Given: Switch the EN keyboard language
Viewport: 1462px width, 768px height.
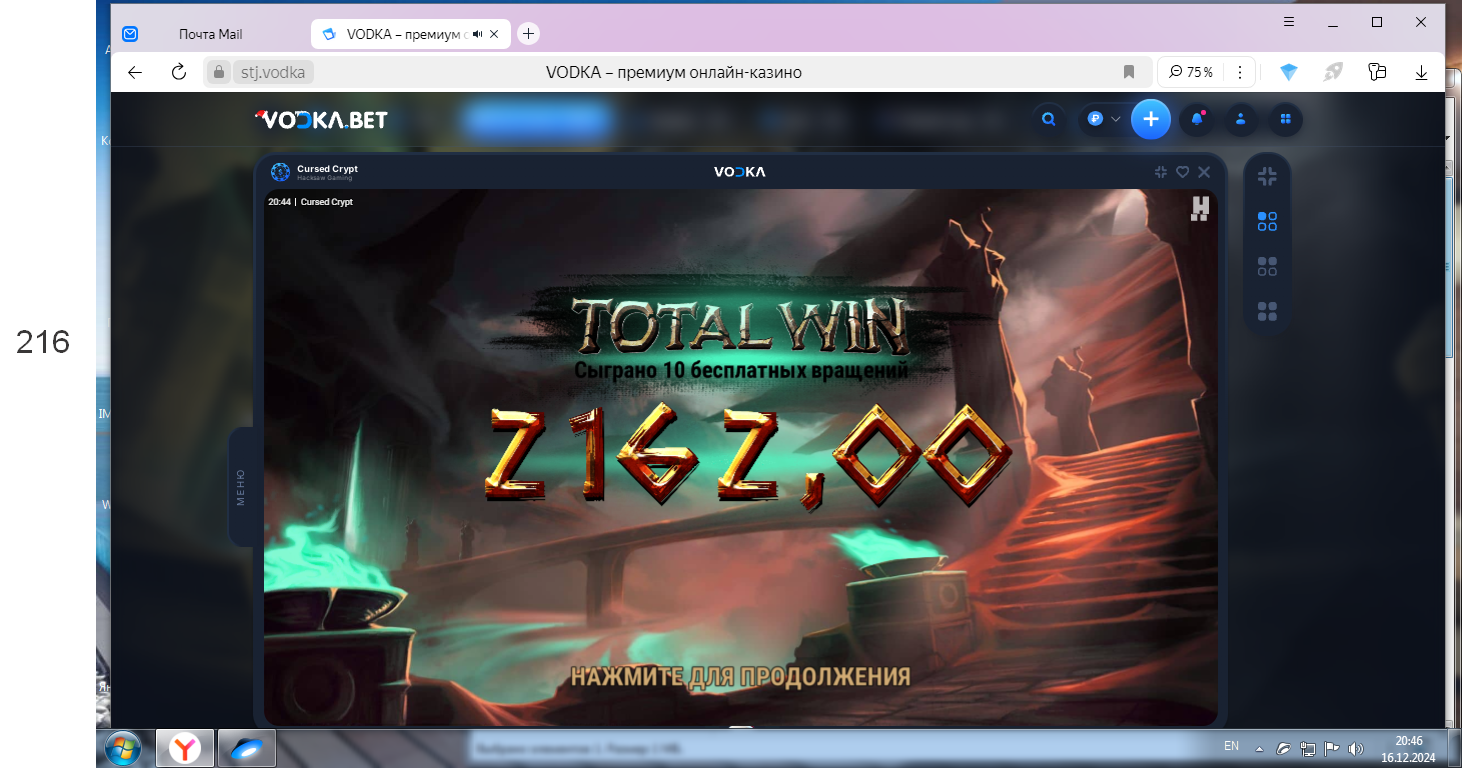Looking at the screenshot, I should 1231,746.
